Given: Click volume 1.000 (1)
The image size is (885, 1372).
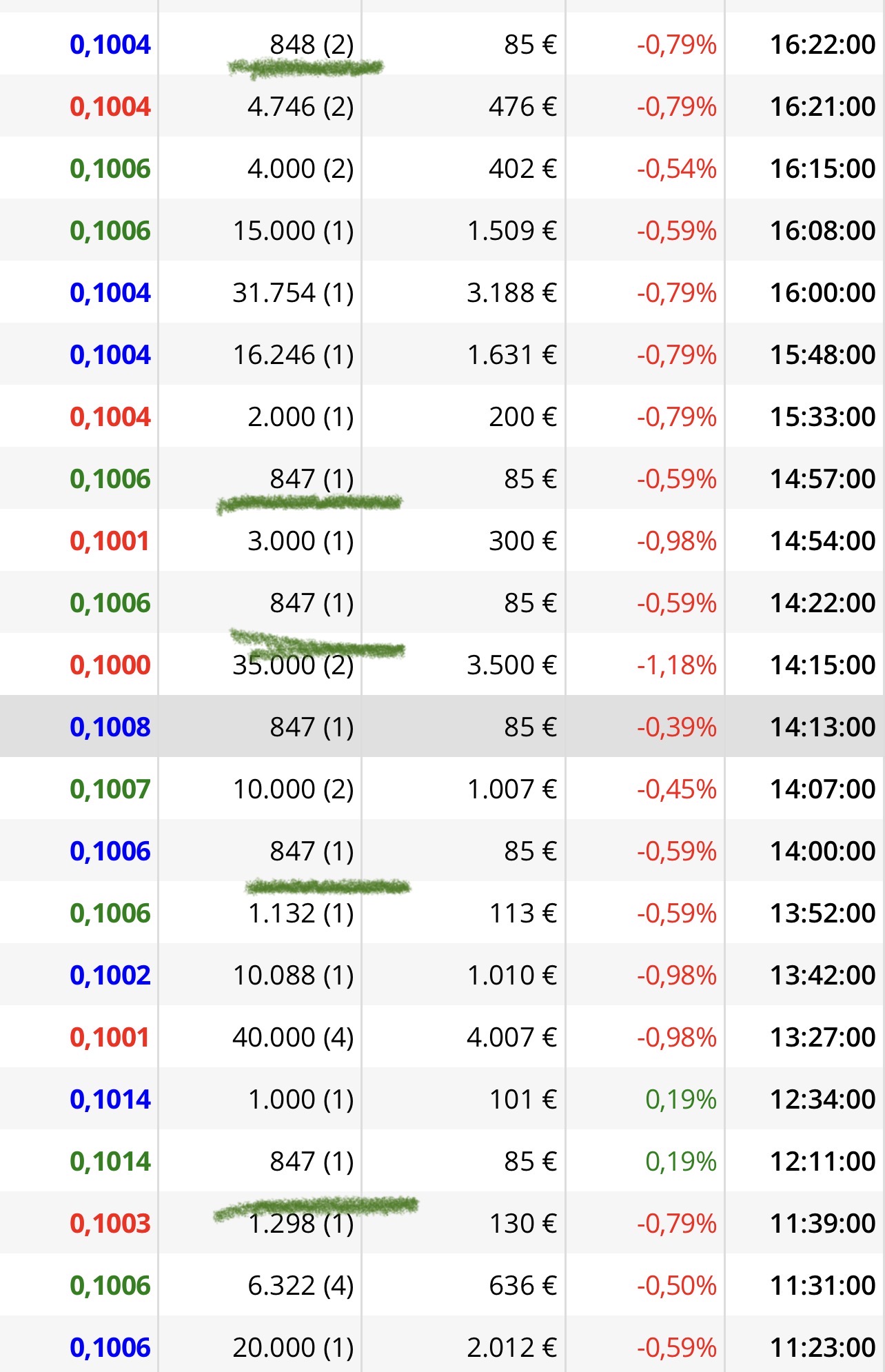Looking at the screenshot, I should click(x=301, y=1100).
